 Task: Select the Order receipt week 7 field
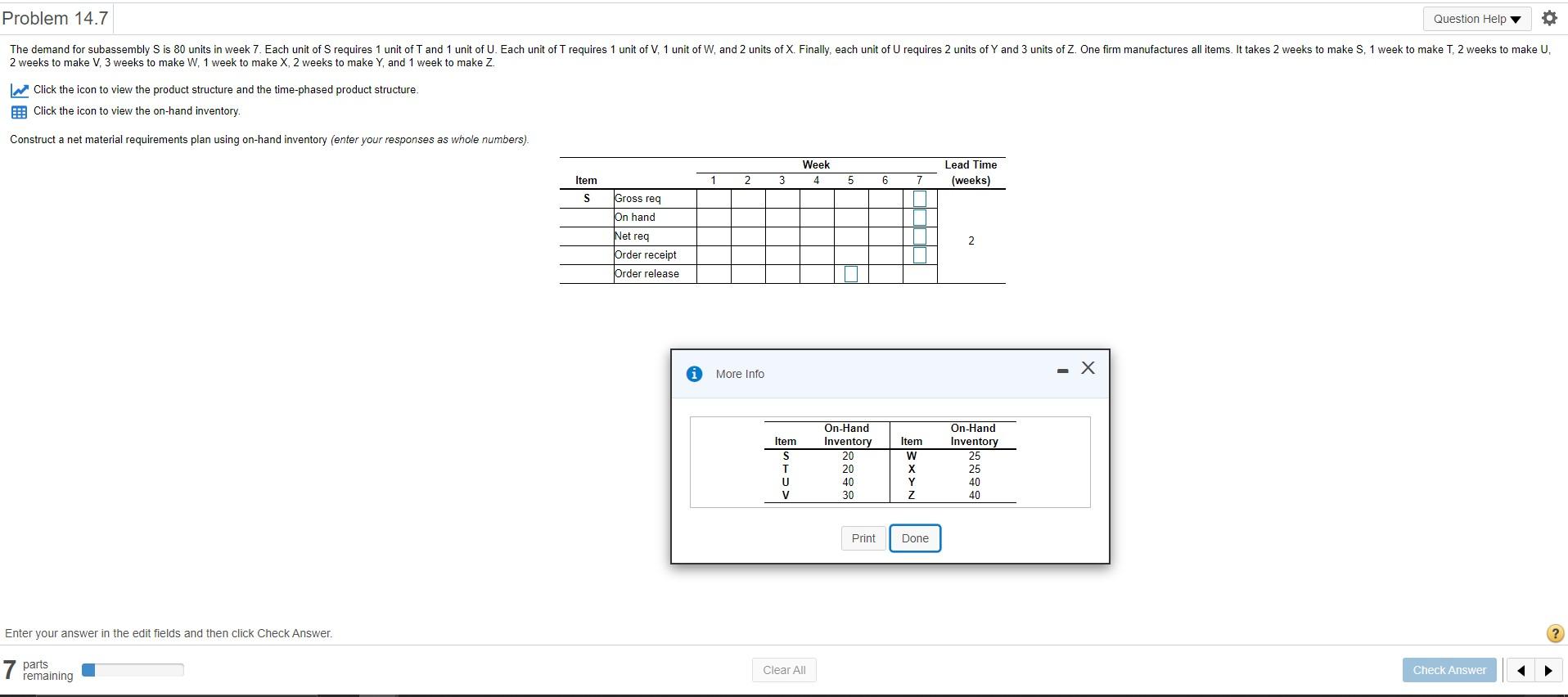tap(920, 255)
